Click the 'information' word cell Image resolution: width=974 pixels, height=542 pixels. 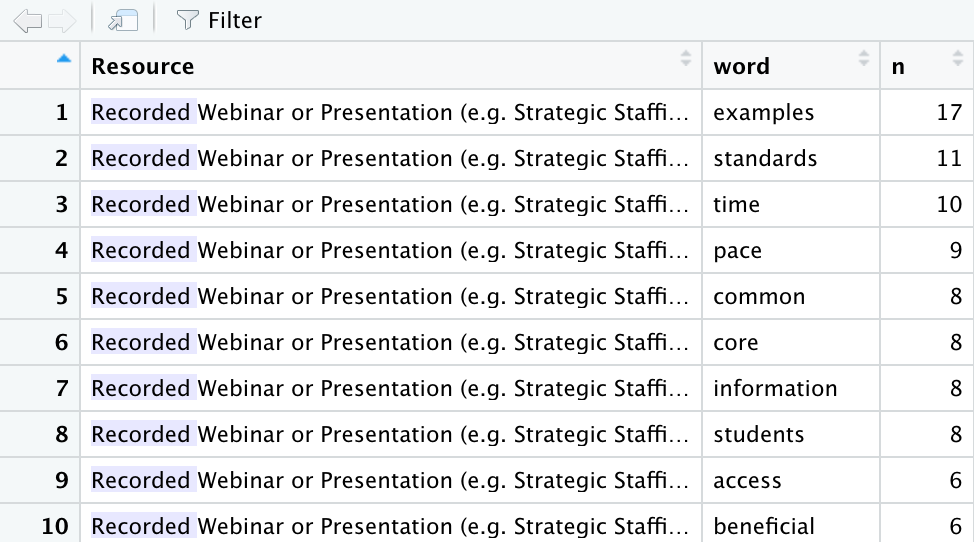(x=791, y=388)
